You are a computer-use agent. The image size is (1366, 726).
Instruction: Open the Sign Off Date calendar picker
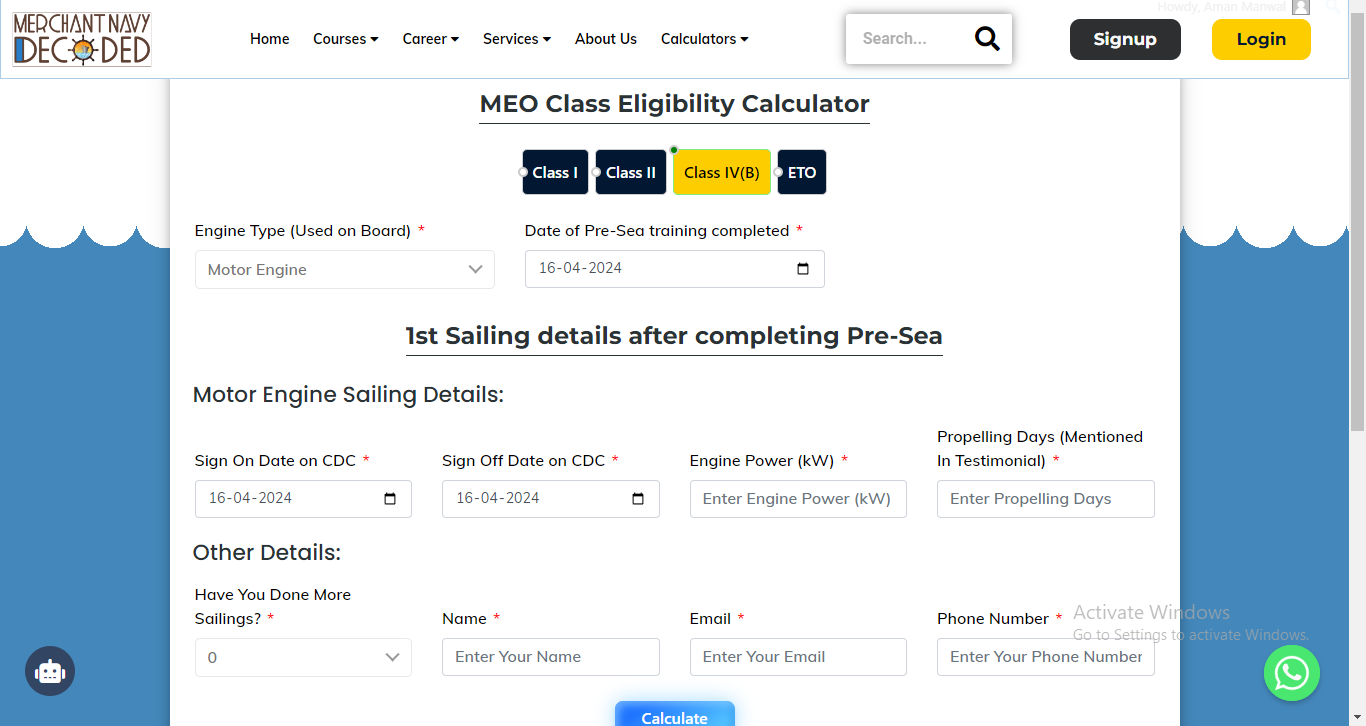point(637,498)
